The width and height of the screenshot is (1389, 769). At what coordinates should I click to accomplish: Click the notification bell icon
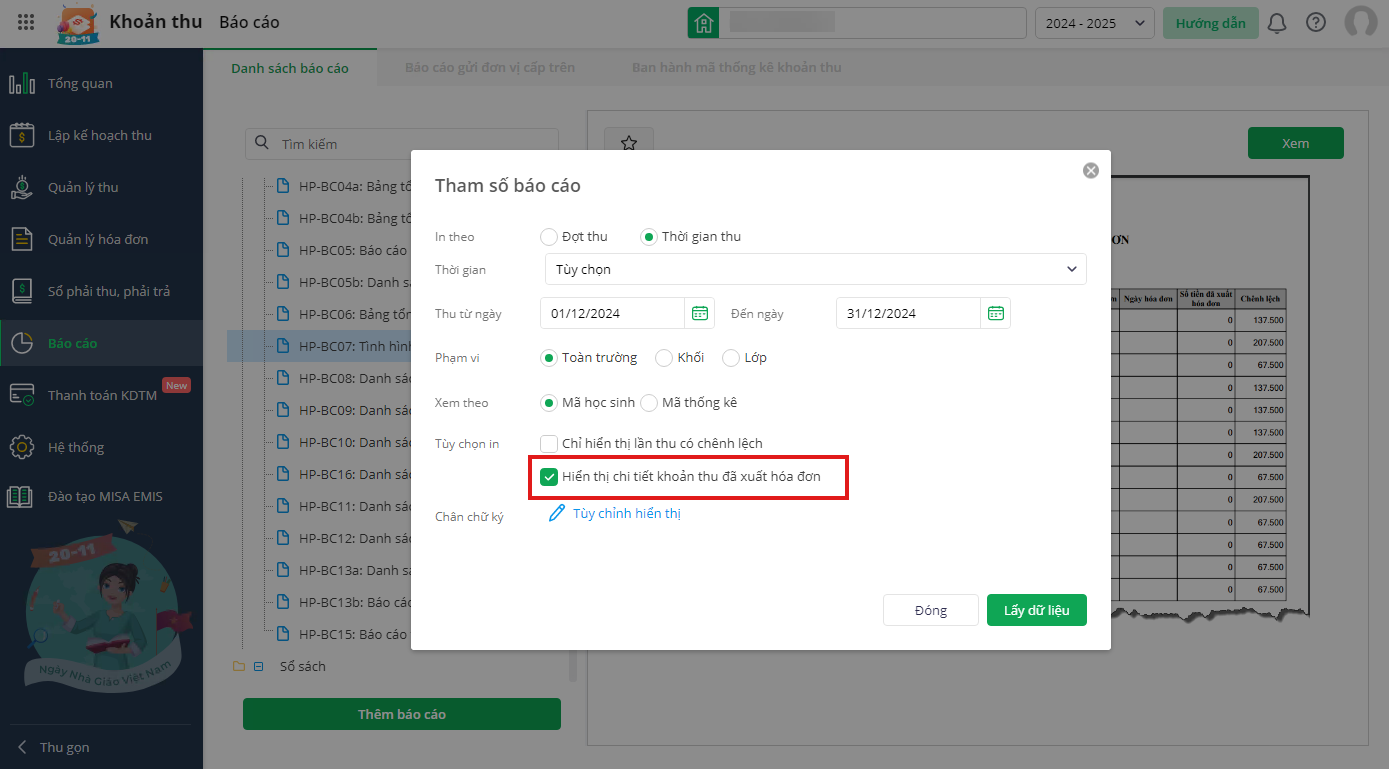1277,23
